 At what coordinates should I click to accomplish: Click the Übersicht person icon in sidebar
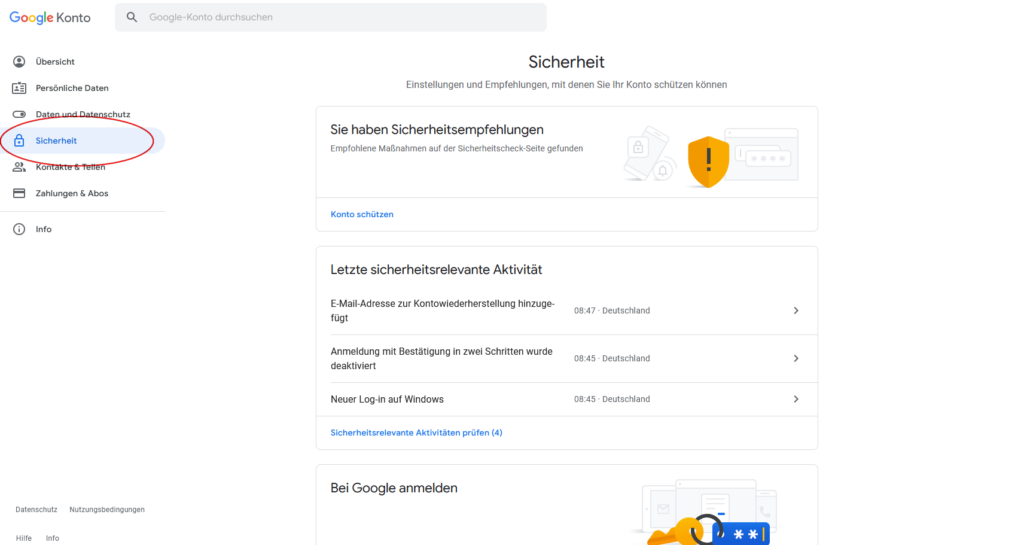pyautogui.click(x=19, y=62)
